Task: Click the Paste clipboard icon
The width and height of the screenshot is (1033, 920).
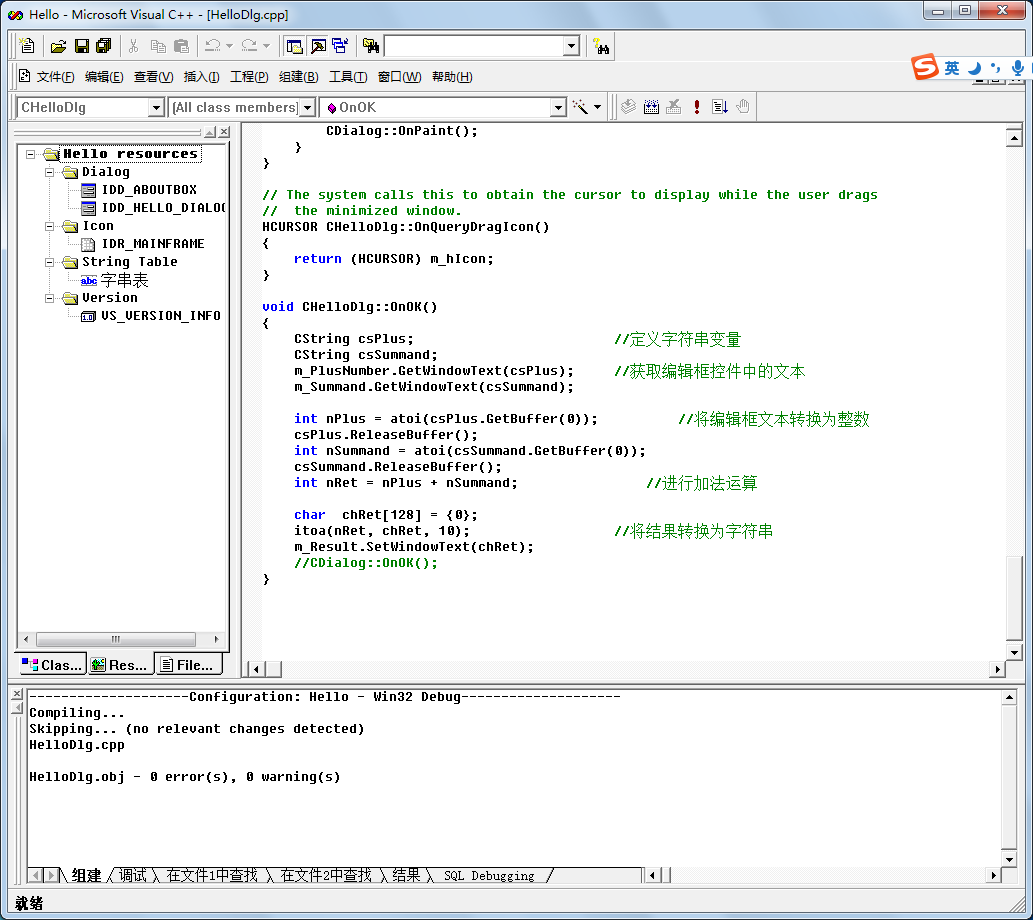Action: (x=181, y=46)
